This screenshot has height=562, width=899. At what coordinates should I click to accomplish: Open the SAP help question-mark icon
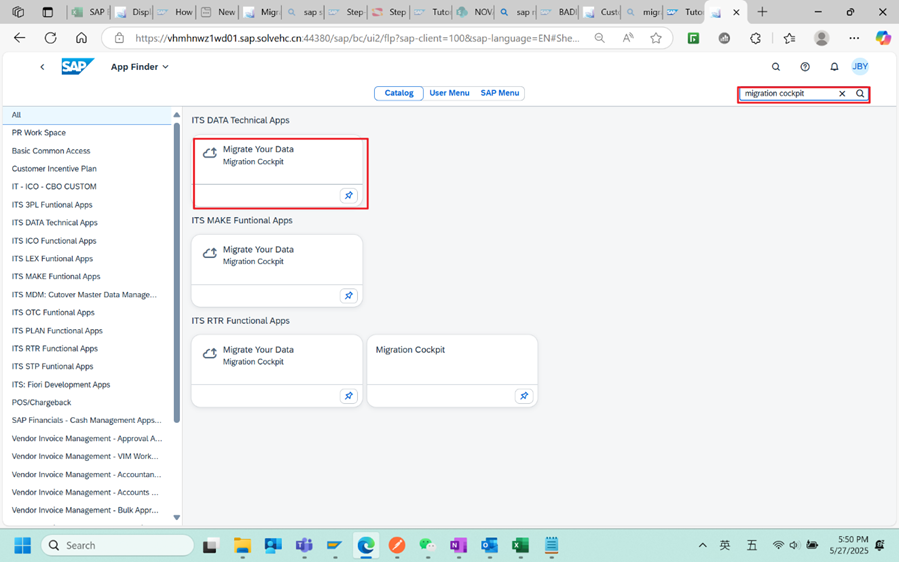pyautogui.click(x=805, y=67)
